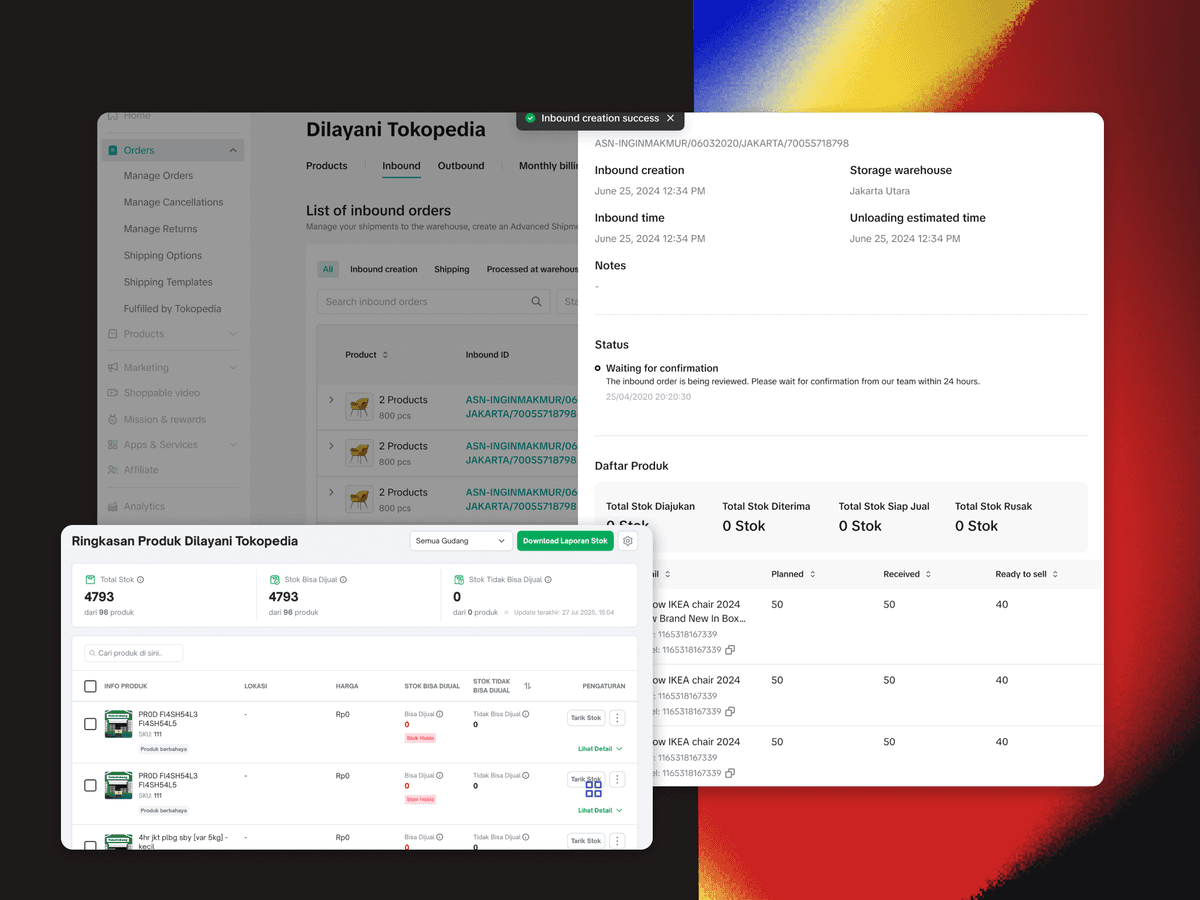
Task: Dismiss the Inbound creation success toast
Action: pos(670,118)
